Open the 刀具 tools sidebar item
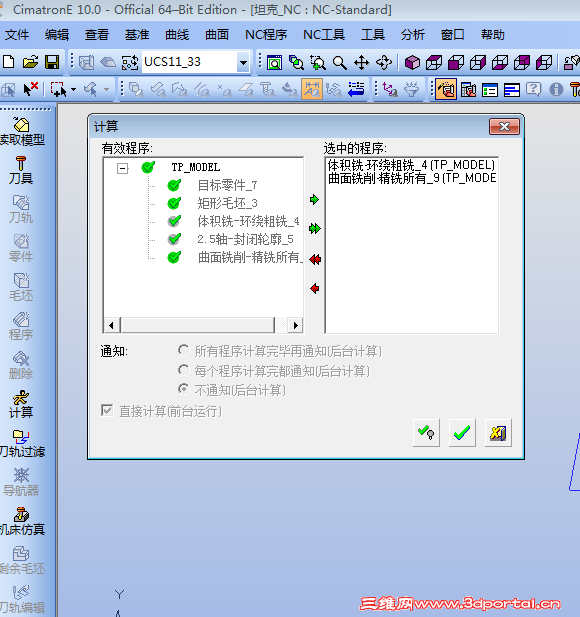This screenshot has width=580, height=617. point(21,170)
